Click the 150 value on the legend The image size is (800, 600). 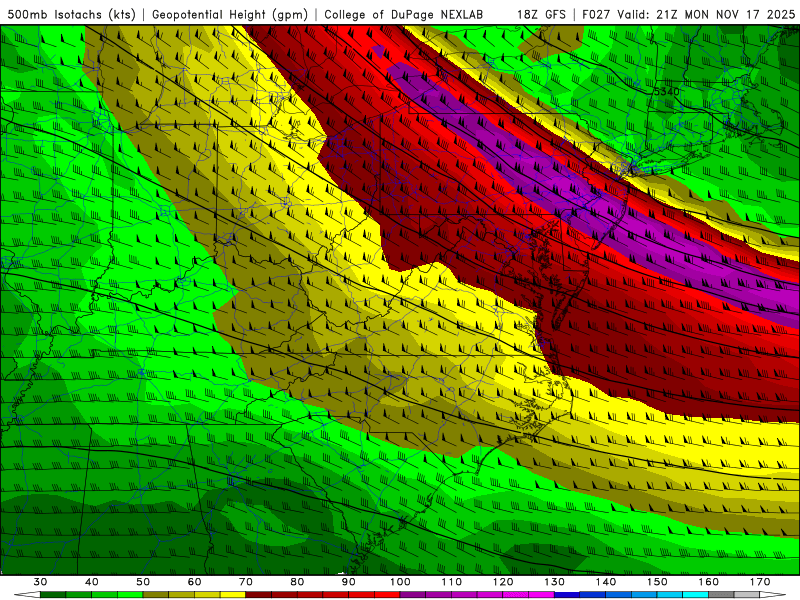(657, 582)
